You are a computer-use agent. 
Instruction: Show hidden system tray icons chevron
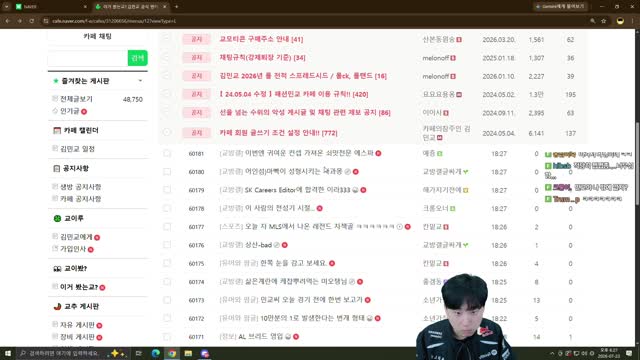(x=552, y=353)
